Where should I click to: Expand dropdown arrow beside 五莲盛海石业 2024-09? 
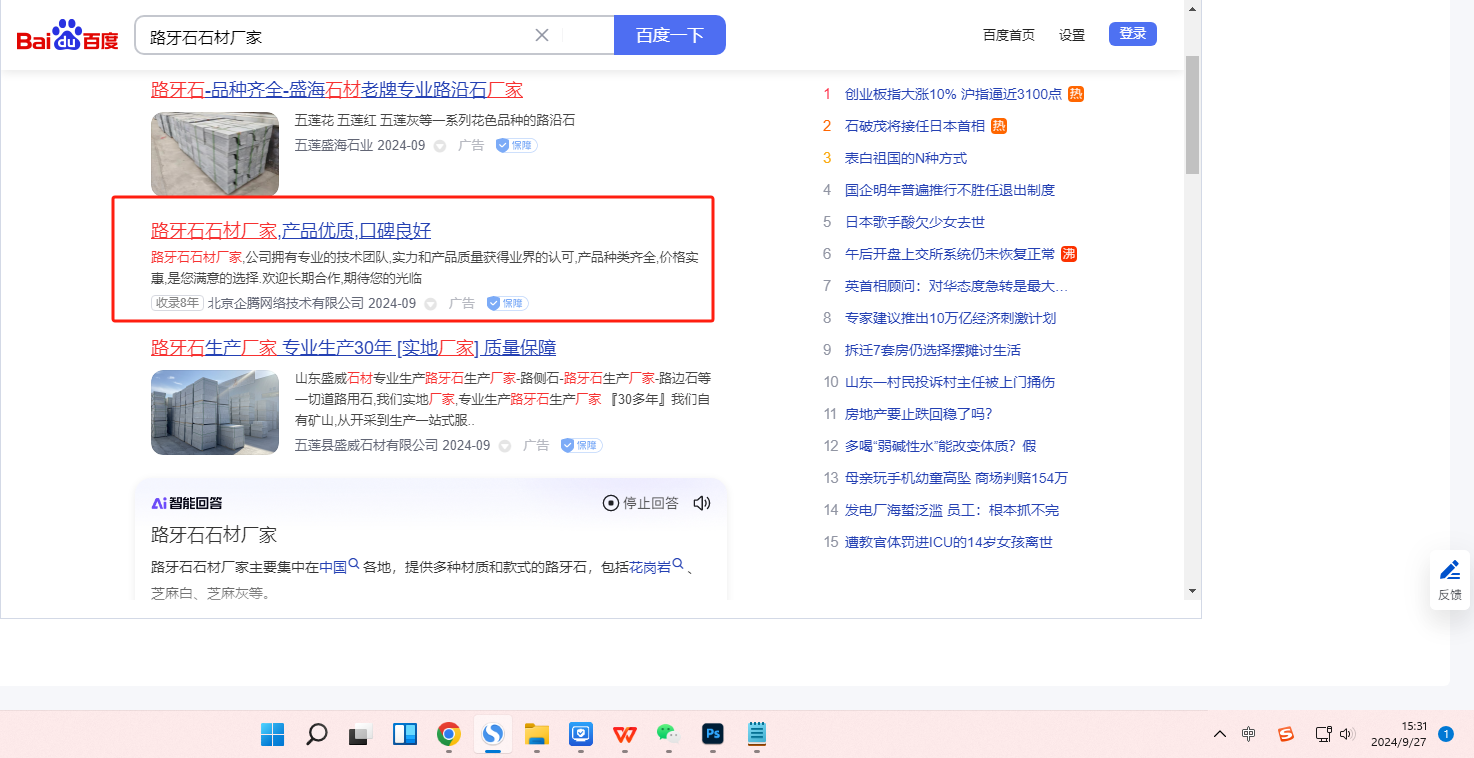click(x=440, y=146)
